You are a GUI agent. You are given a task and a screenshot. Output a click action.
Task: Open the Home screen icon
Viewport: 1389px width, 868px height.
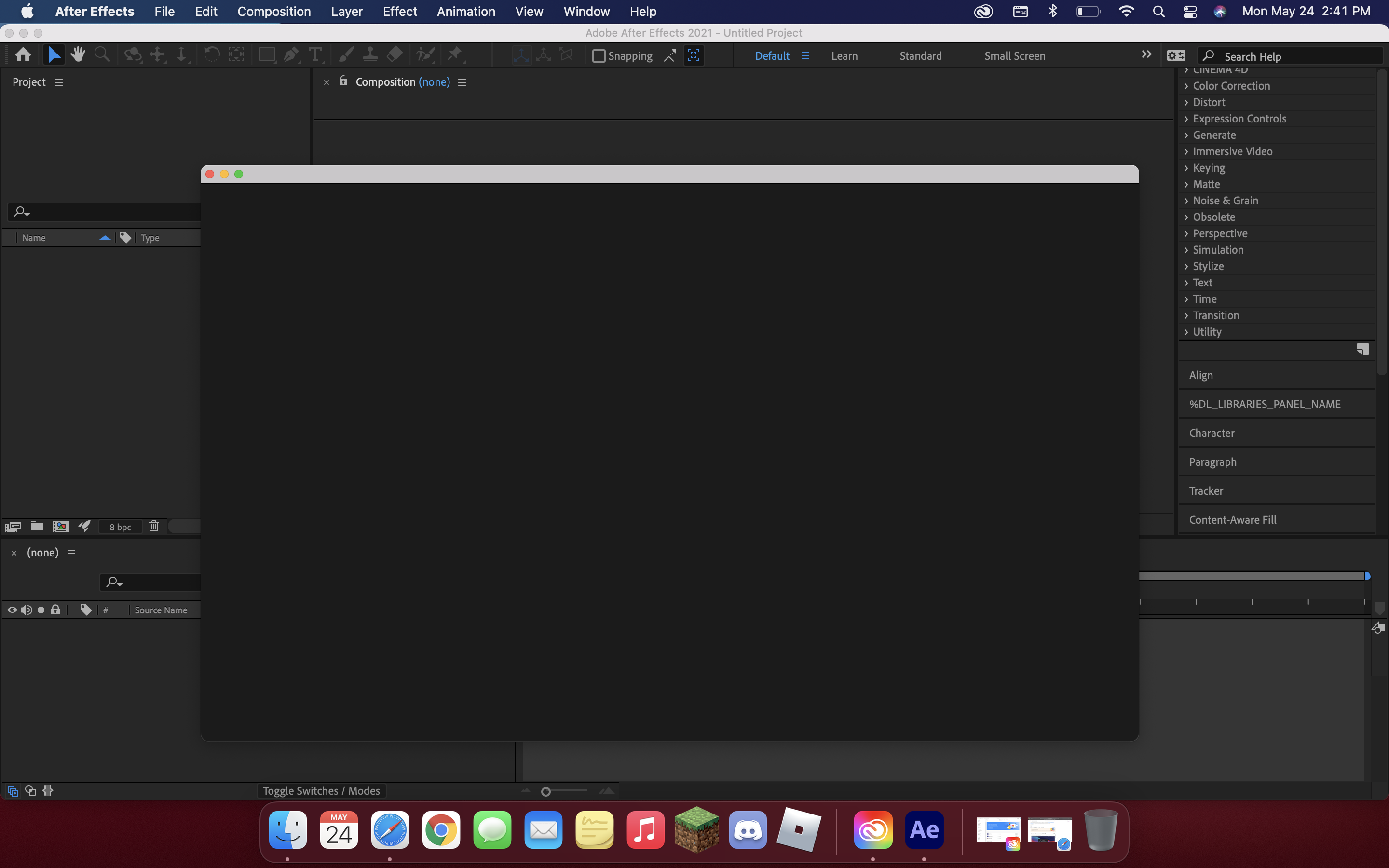click(x=23, y=54)
